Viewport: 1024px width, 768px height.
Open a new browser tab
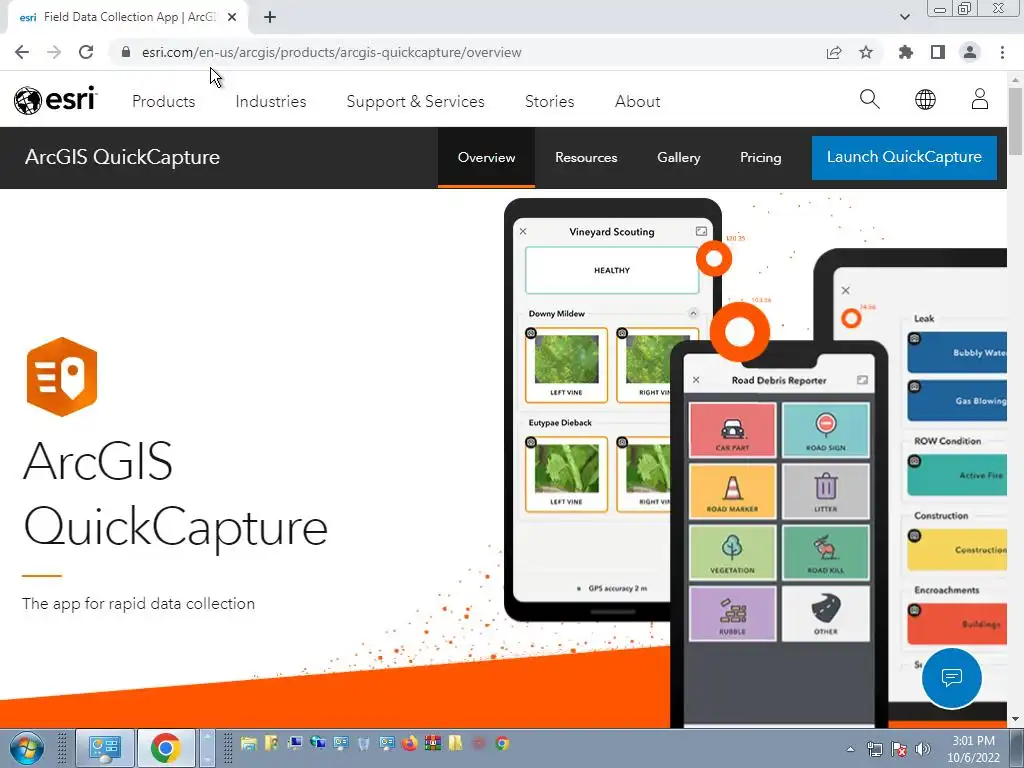coord(270,17)
